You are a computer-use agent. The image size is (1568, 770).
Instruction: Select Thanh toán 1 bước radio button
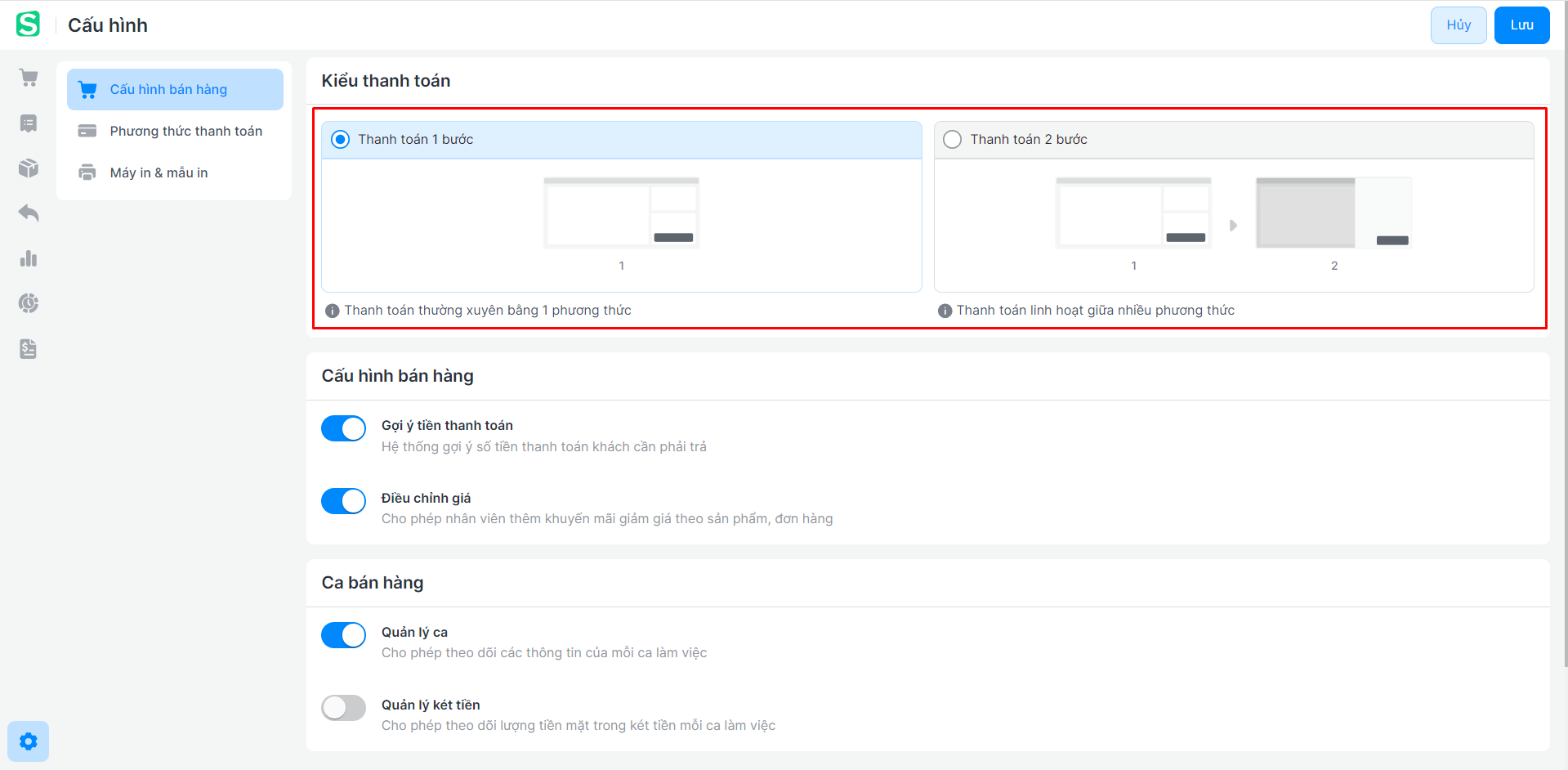click(x=340, y=140)
